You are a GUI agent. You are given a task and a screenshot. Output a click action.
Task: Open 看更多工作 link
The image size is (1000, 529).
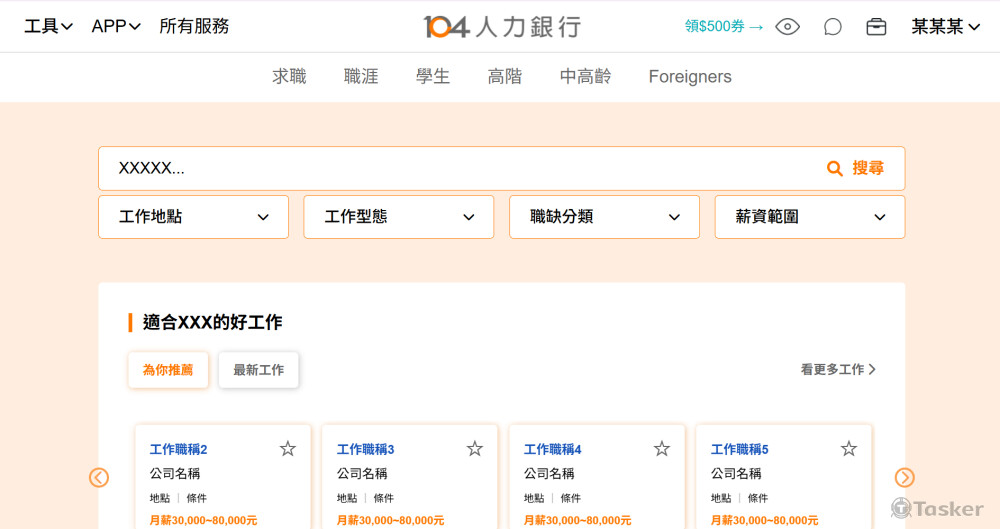838,370
